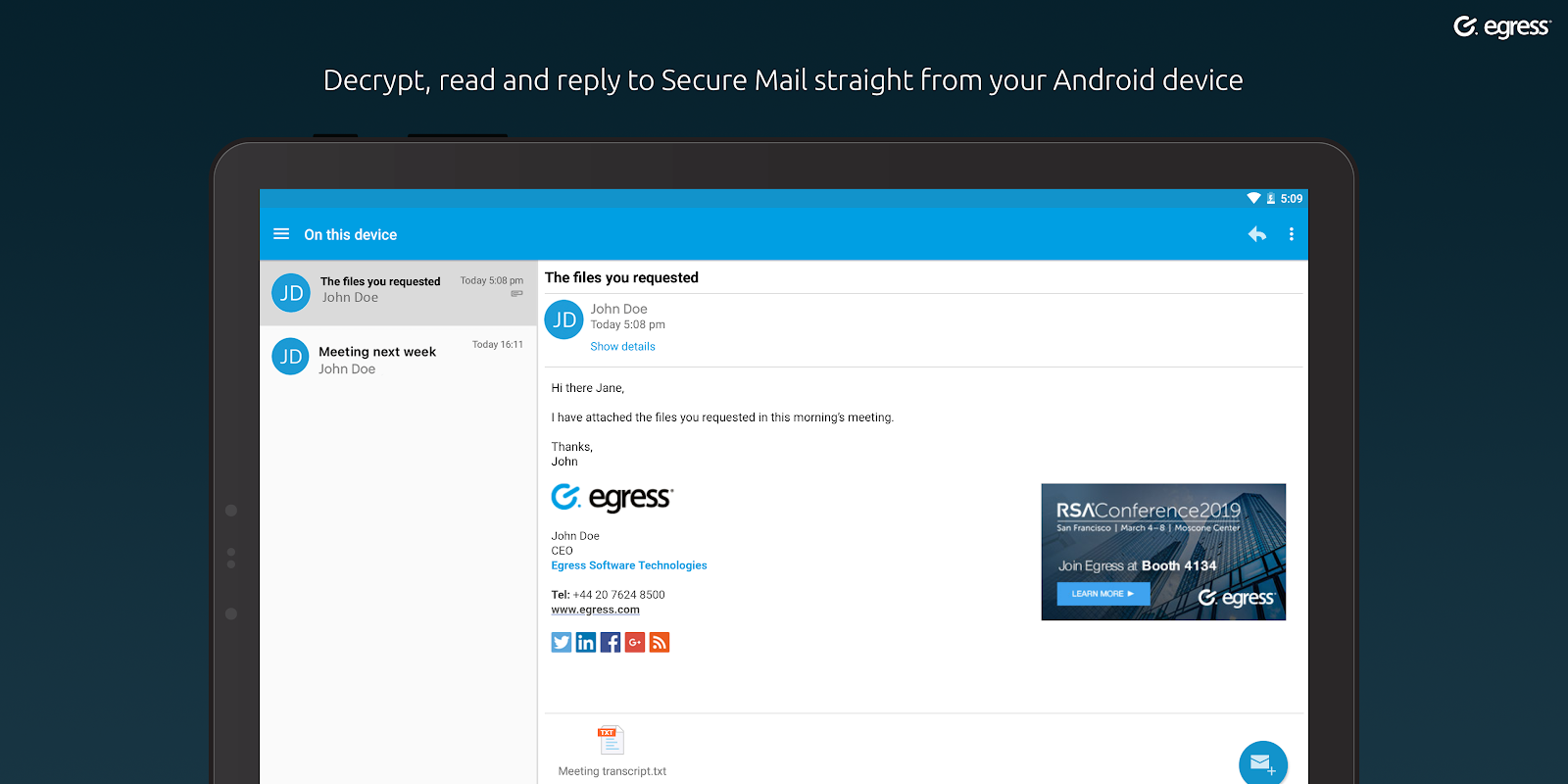This screenshot has height=784, width=1568.
Task: Click the egress logo in signature
Action: (x=612, y=498)
